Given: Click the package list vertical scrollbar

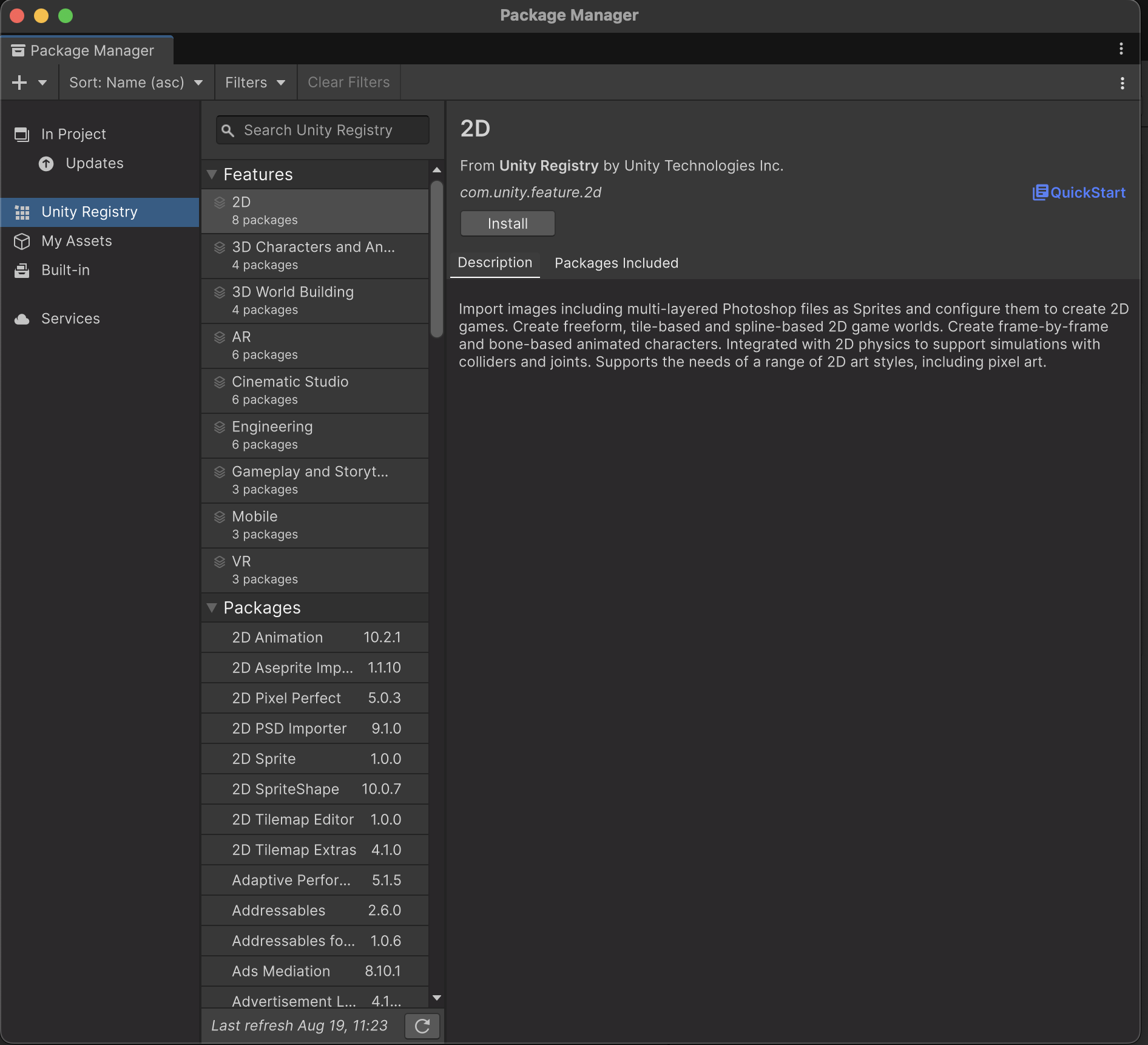Looking at the screenshot, I should tap(436, 259).
